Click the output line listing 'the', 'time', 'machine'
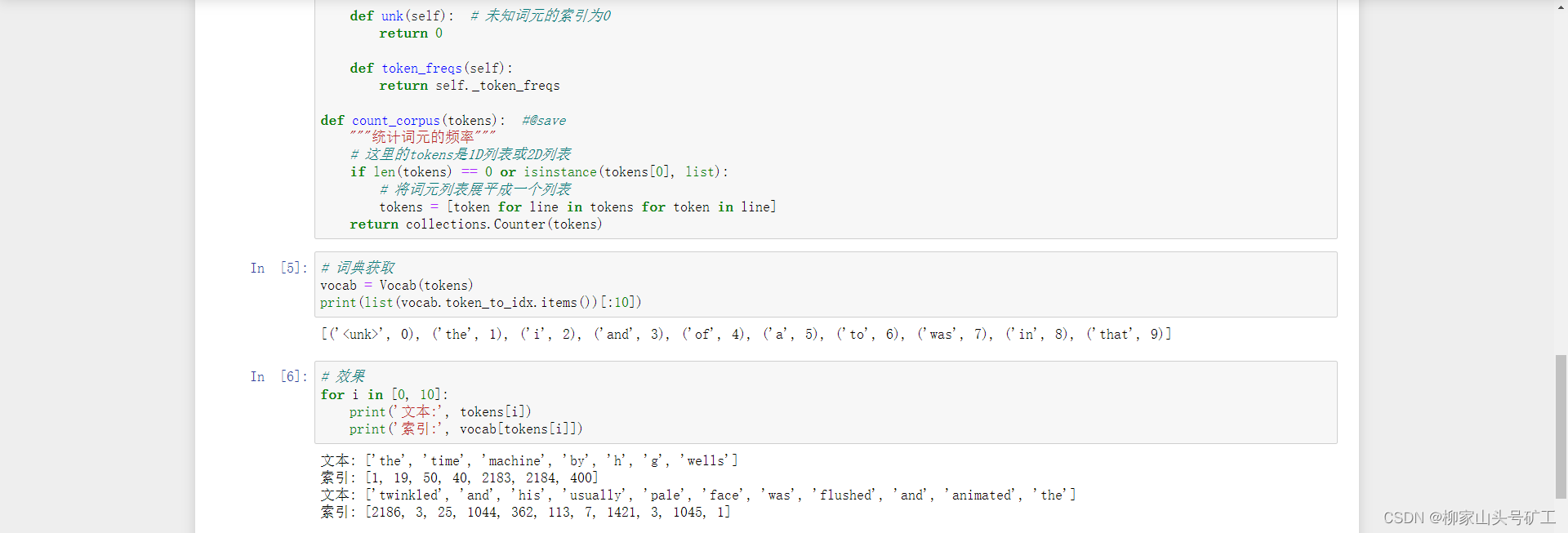This screenshot has height=533, width=1568. (529, 460)
